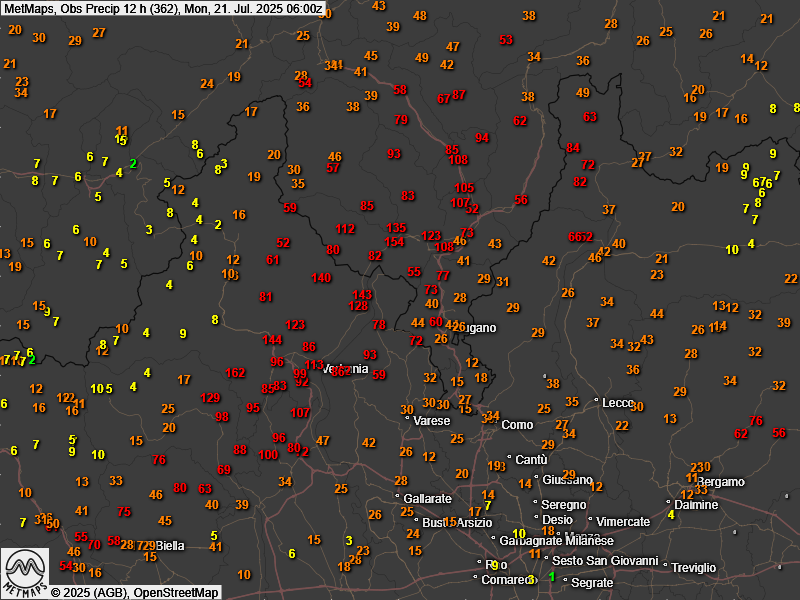Select the Treviglio town label

(693, 567)
